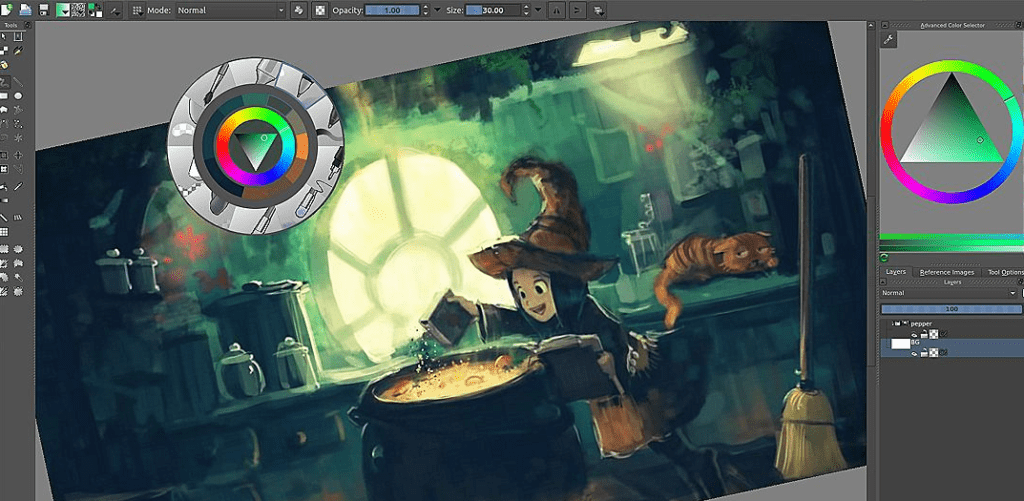This screenshot has width=1024, height=501.
Task: Click the Opacity spin arrows
Action: click(x=426, y=10)
